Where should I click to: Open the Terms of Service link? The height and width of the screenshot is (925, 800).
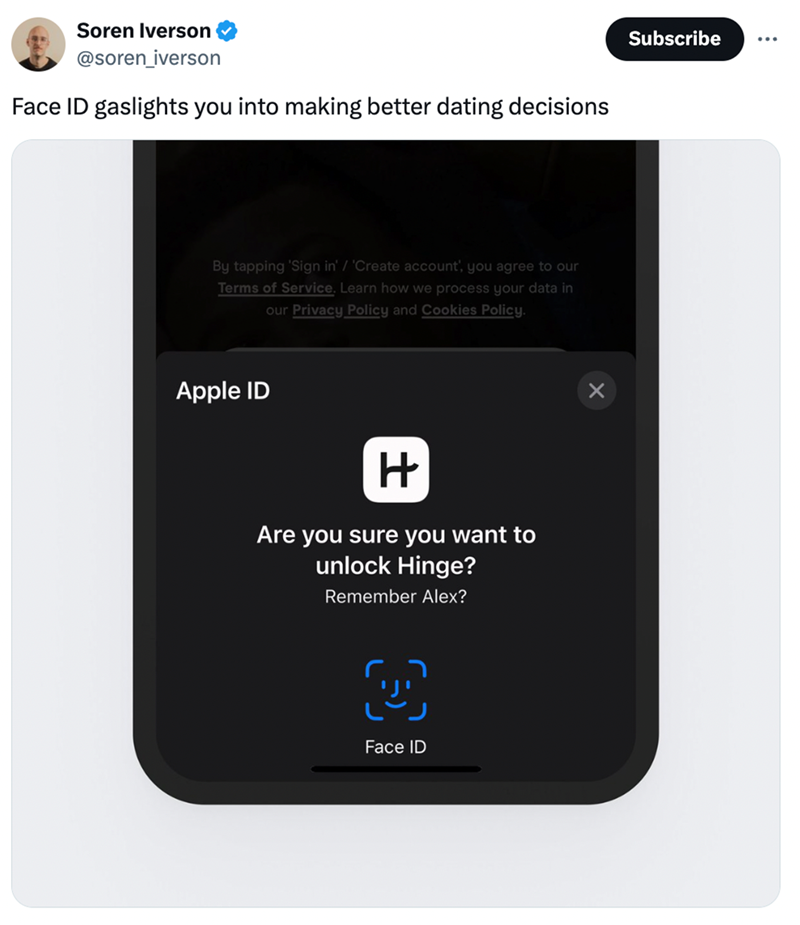276,288
